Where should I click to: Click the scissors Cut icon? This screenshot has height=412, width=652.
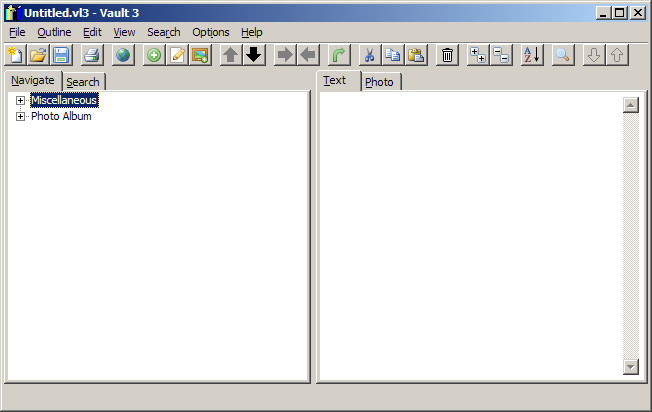[x=369, y=55]
